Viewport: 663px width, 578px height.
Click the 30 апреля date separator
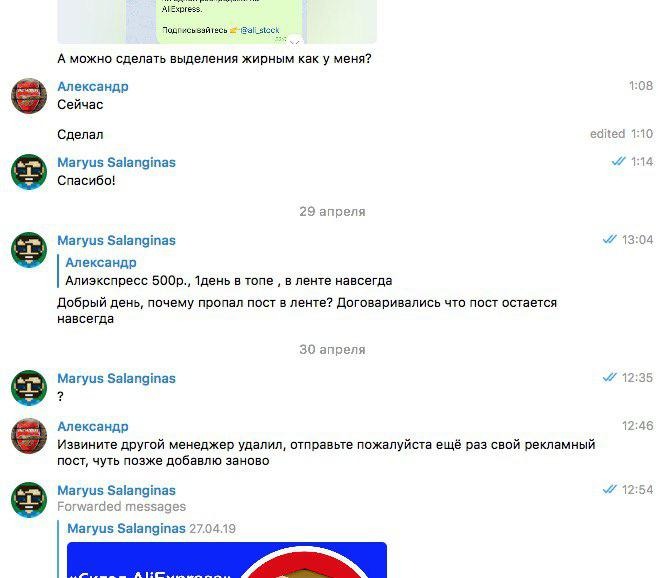332,350
